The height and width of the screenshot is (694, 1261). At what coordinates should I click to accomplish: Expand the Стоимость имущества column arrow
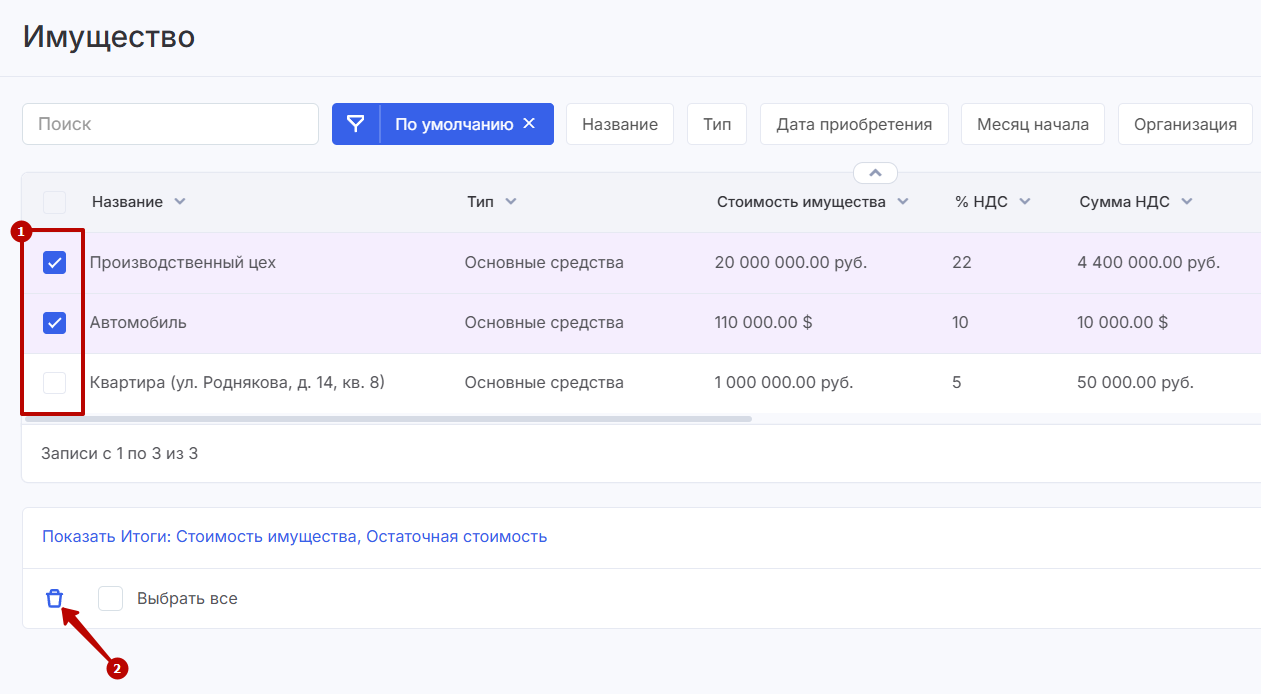(903, 202)
